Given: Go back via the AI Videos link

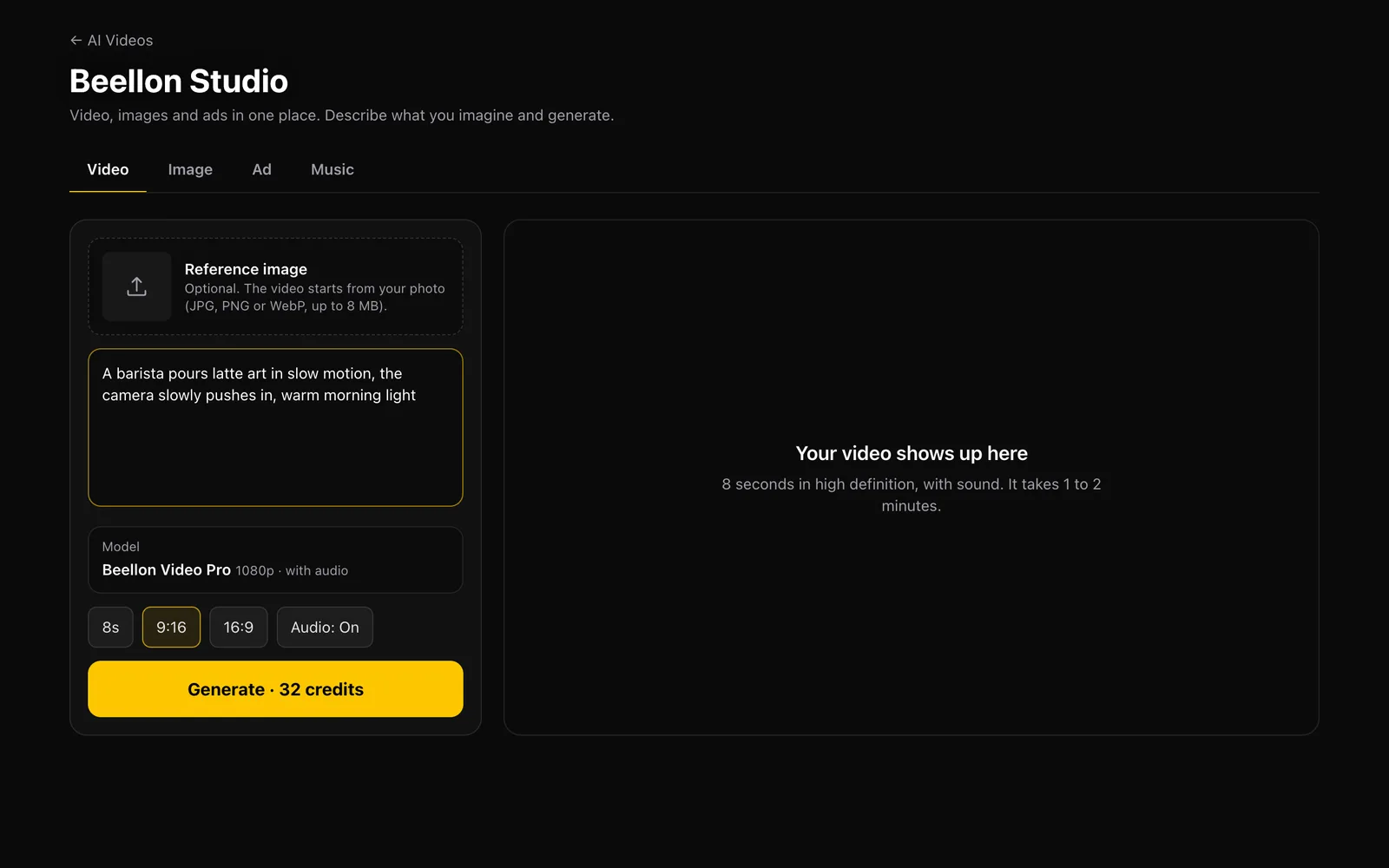Looking at the screenshot, I should click(x=111, y=41).
